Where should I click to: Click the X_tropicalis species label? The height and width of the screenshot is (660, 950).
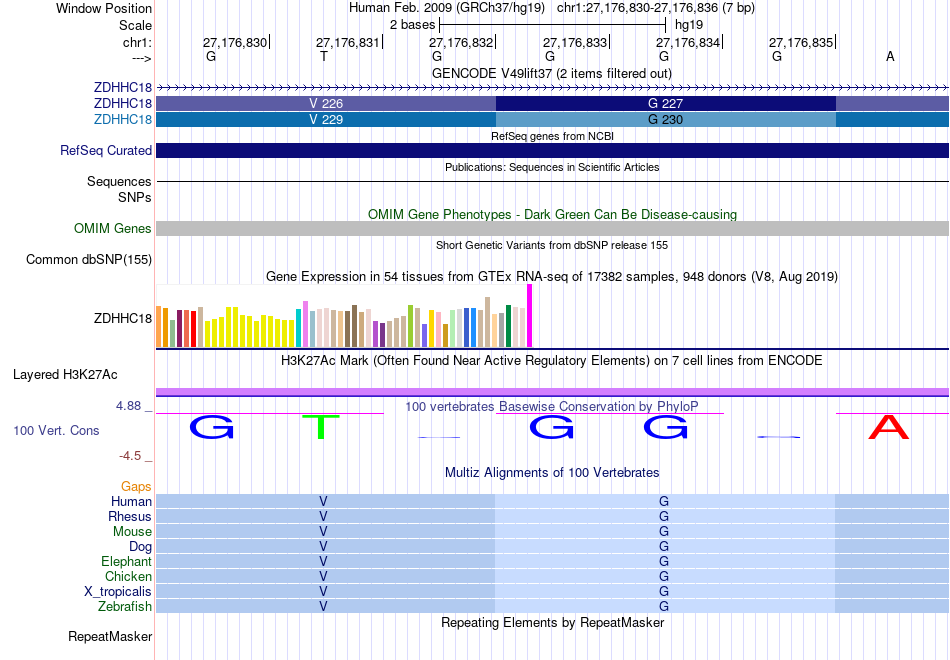point(118,592)
